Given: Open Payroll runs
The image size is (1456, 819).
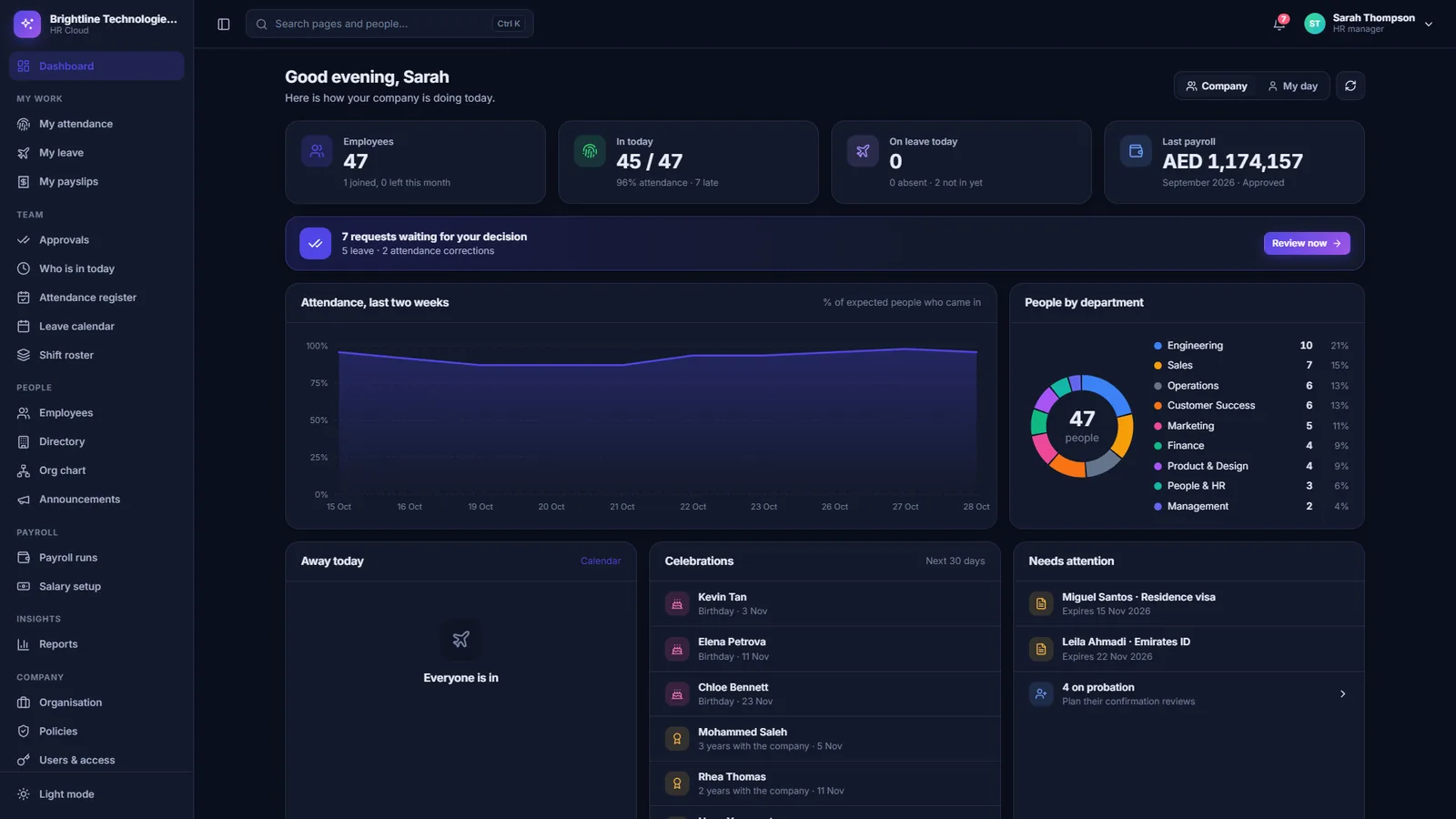Looking at the screenshot, I should coord(96,558).
